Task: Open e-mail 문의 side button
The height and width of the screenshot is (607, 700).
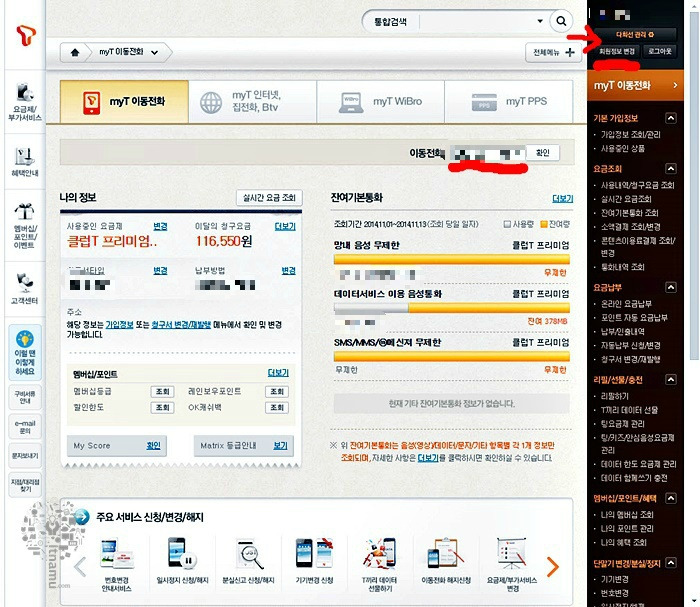Action: click(25, 427)
